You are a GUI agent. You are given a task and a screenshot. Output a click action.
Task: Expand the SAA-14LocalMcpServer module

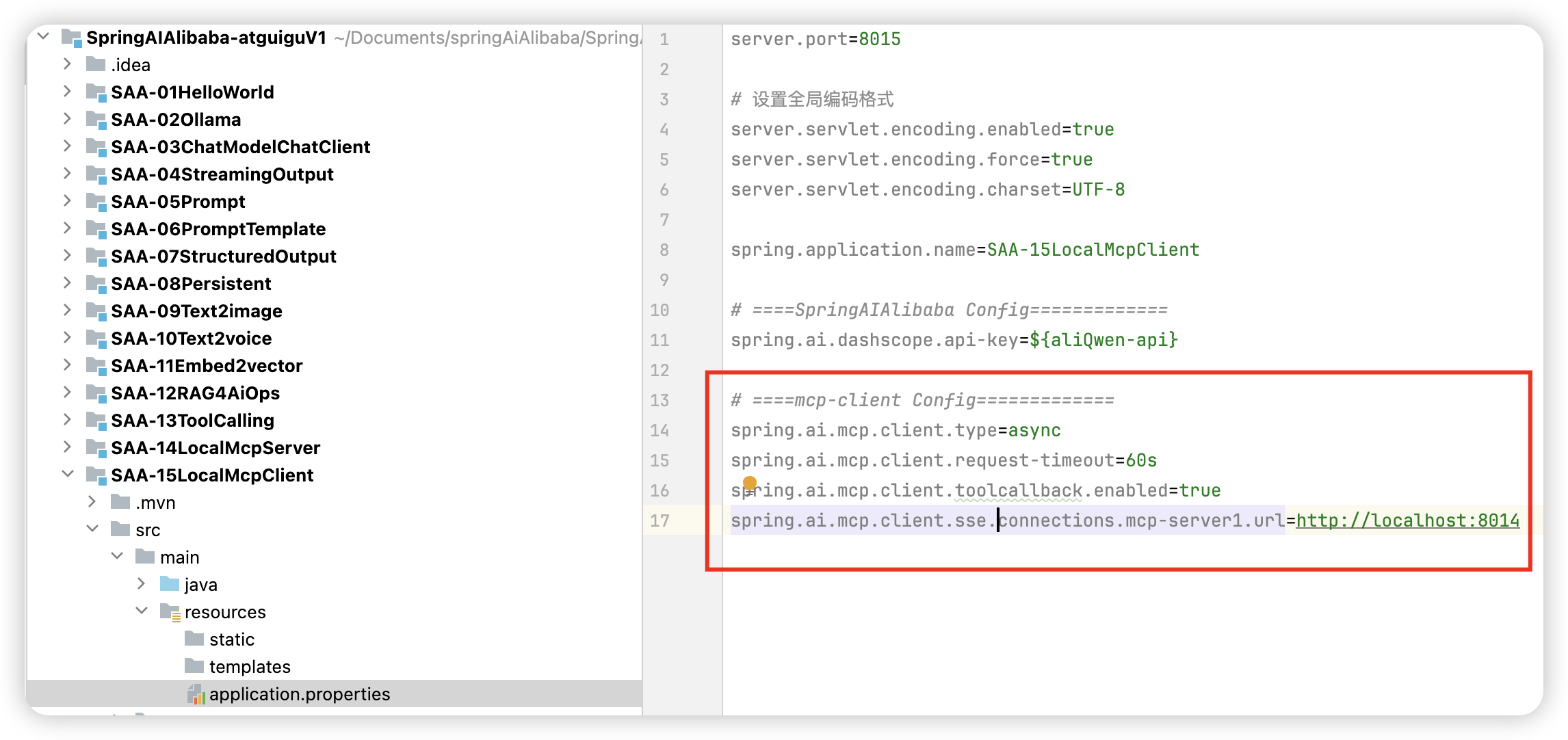click(67, 447)
